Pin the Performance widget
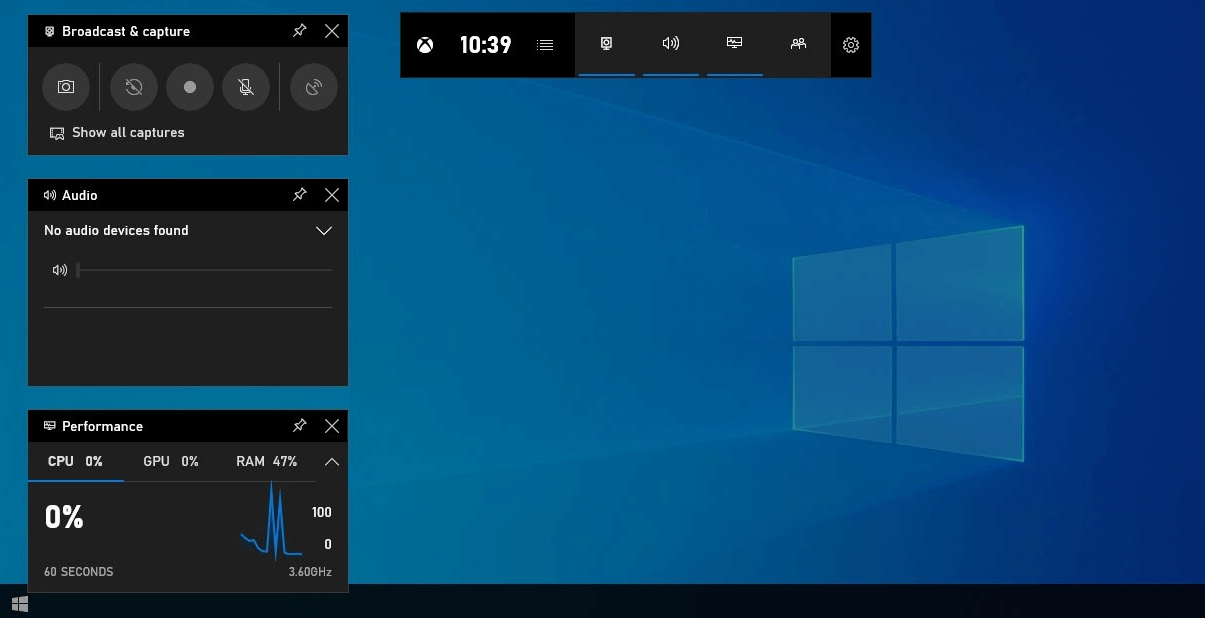Image resolution: width=1205 pixels, height=618 pixels. pos(299,426)
